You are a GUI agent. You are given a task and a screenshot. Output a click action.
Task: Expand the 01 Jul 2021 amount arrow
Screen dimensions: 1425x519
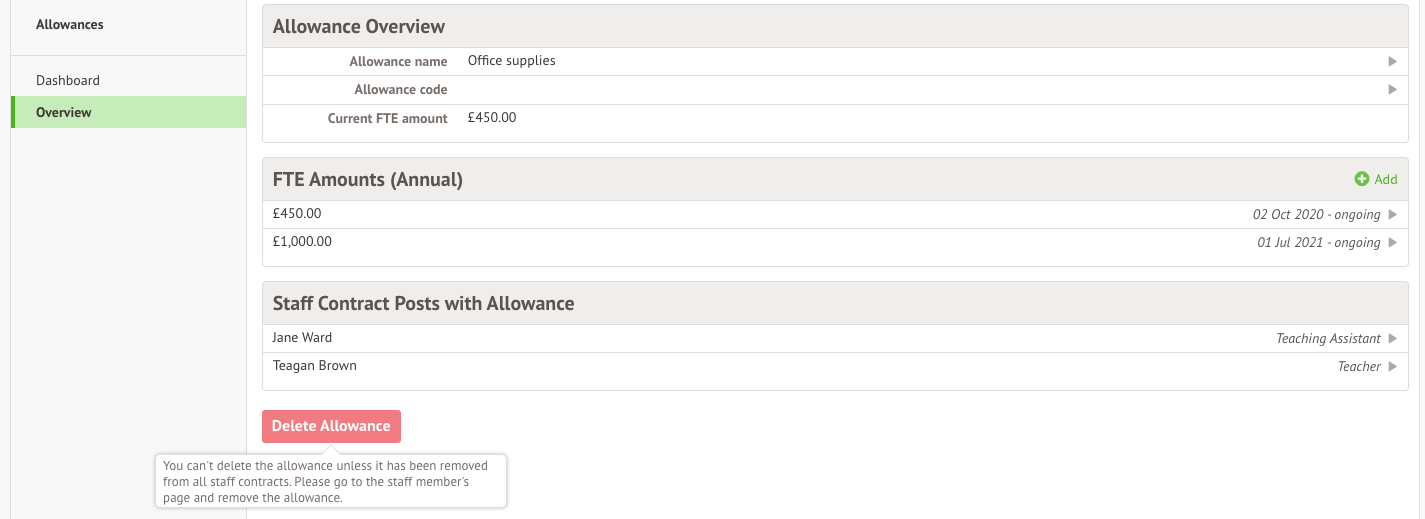[x=1392, y=243]
